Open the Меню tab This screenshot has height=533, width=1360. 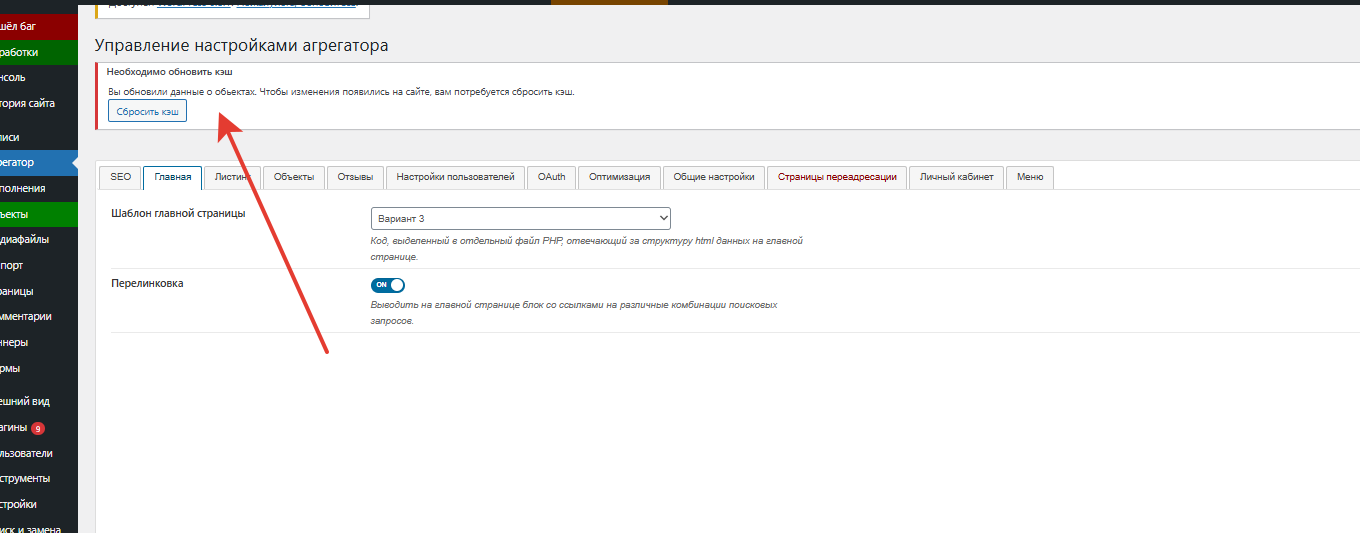click(x=1029, y=177)
